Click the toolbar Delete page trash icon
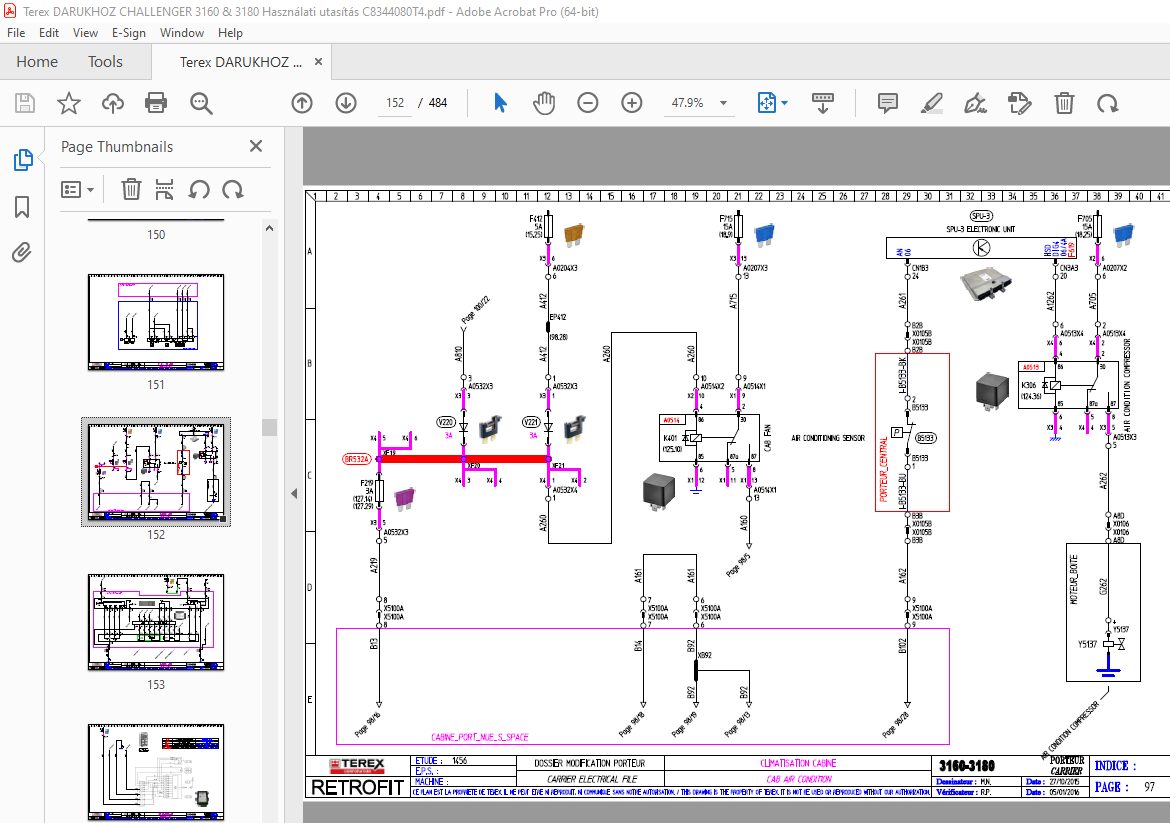The height and width of the screenshot is (823, 1170). coord(1064,103)
